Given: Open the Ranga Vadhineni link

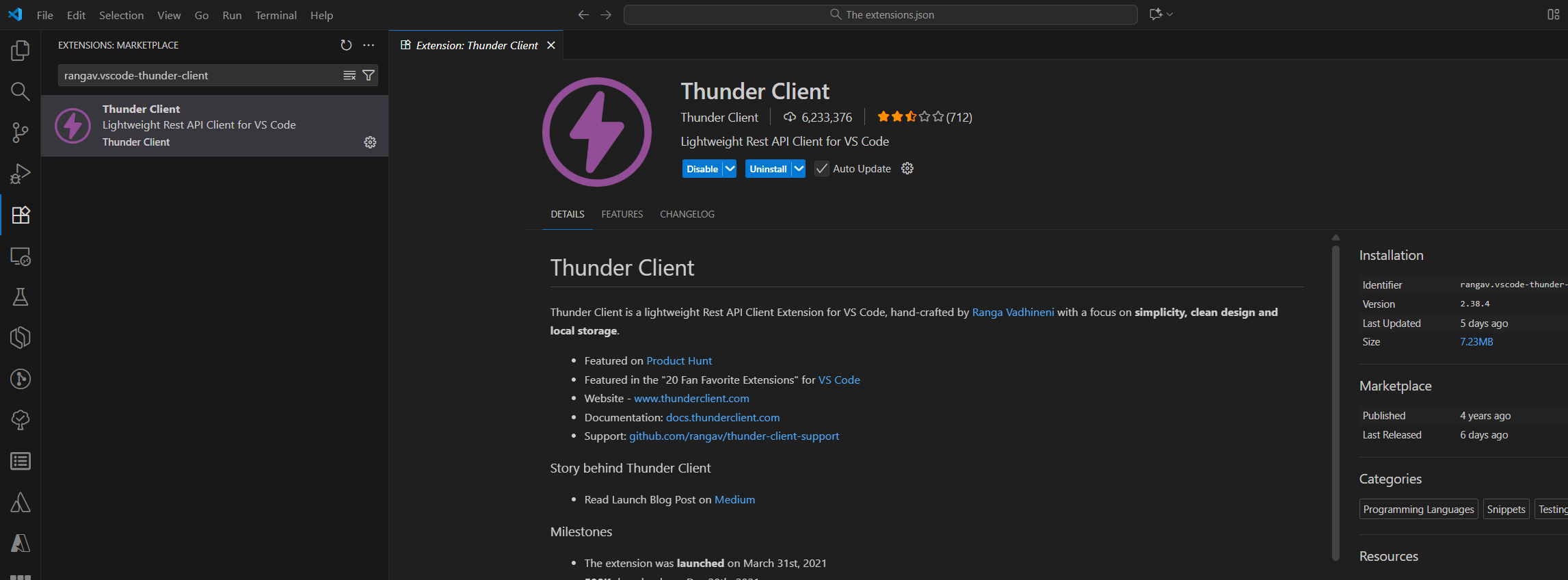Looking at the screenshot, I should click(1013, 312).
